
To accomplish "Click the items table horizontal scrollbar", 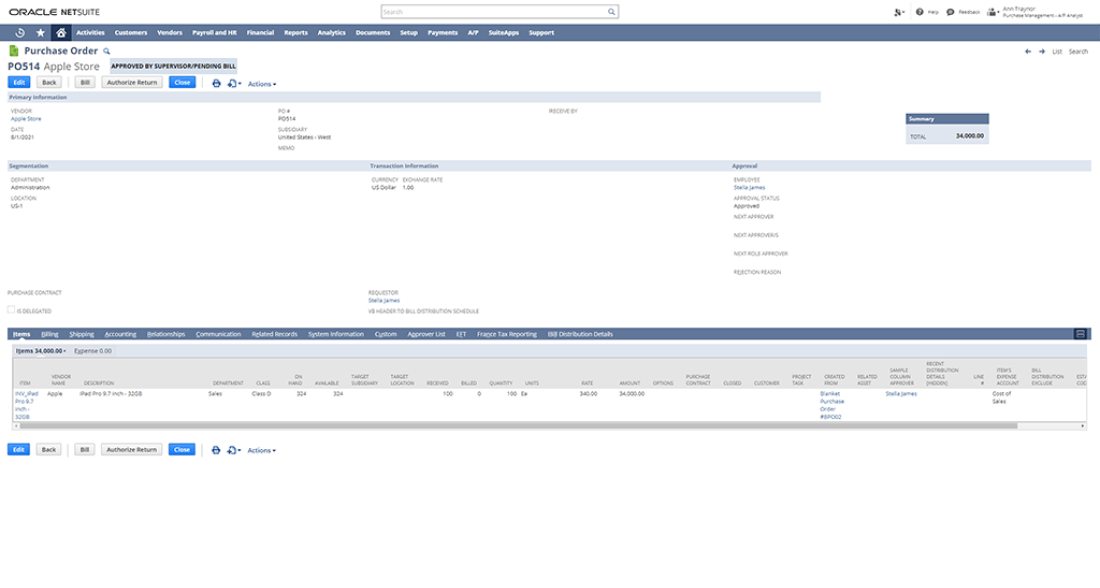I will coord(518,426).
